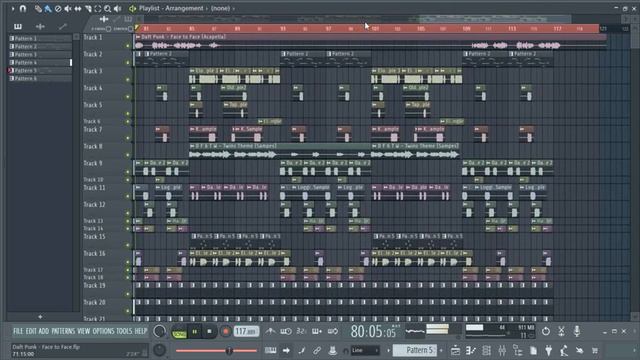640x360 pixels.
Task: Open the Playlist view icon
Action: (x=456, y=350)
